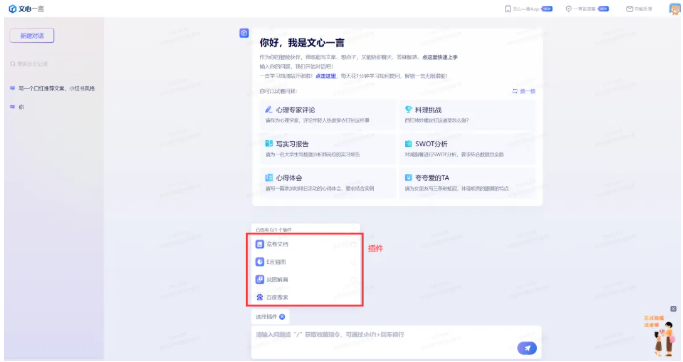Click the 功能反馈 mail icon
Screen dimensions: 683x362
tap(629, 9)
